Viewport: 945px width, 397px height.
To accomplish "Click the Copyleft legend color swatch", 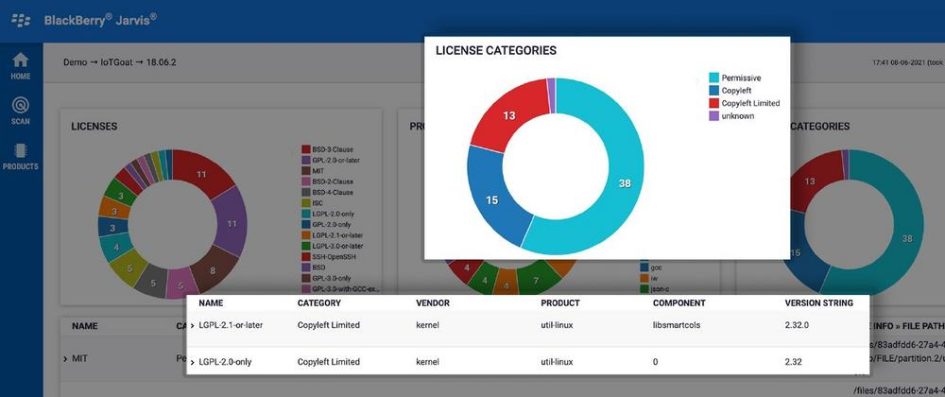I will (714, 90).
